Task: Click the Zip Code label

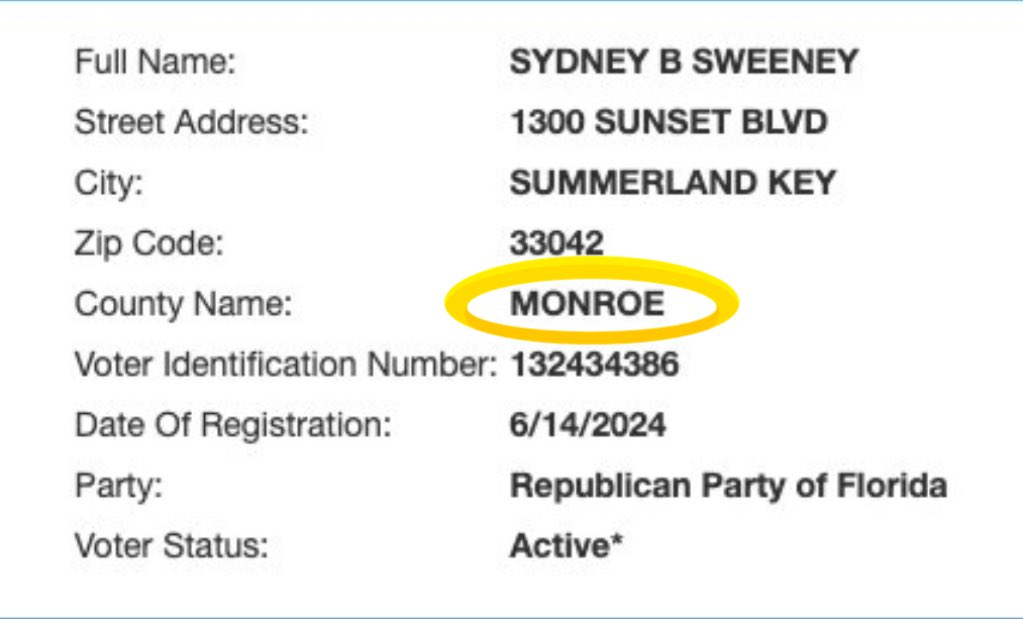Action: (x=150, y=243)
